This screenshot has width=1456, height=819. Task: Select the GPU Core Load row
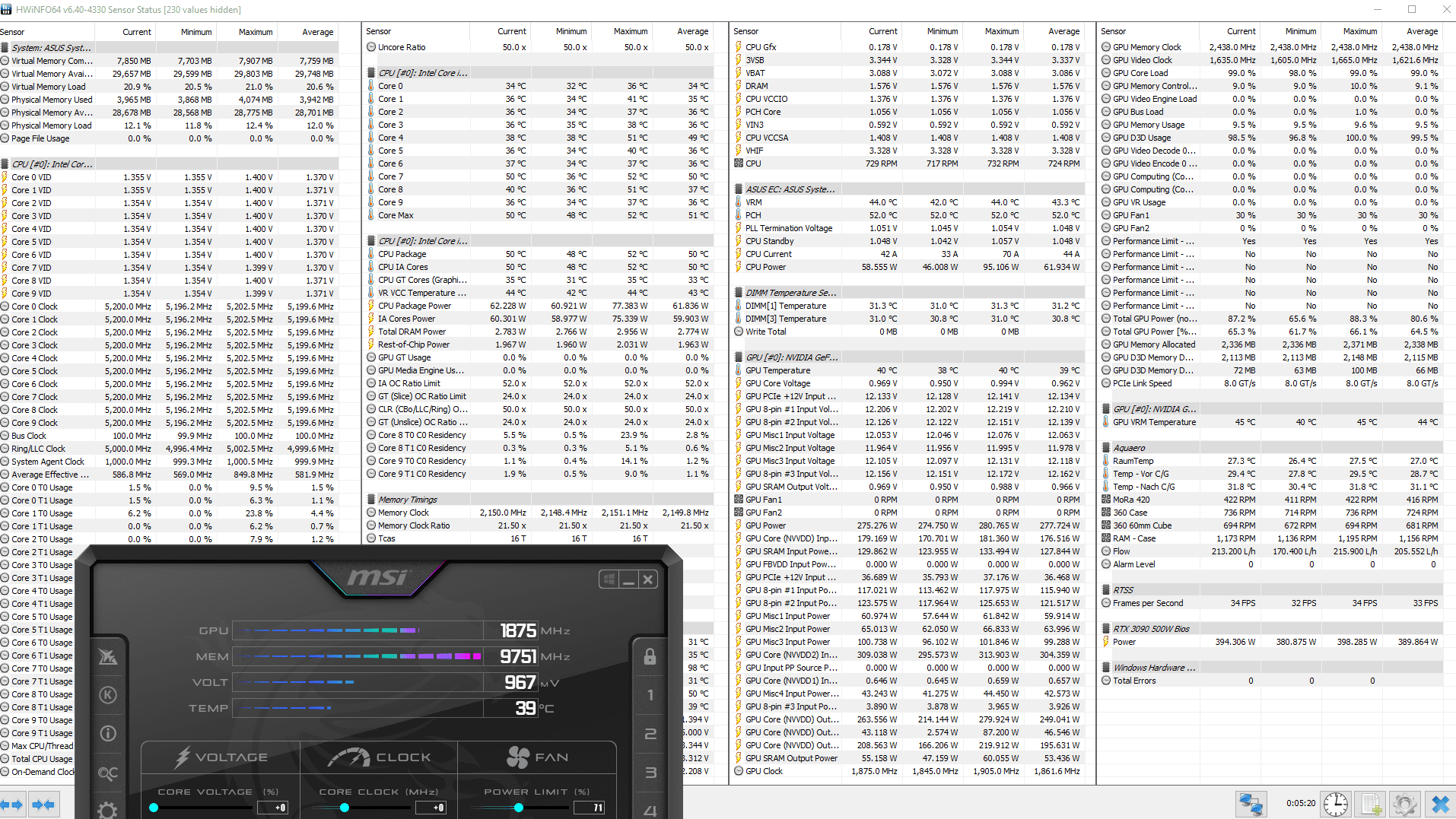pyautogui.click(x=1271, y=73)
